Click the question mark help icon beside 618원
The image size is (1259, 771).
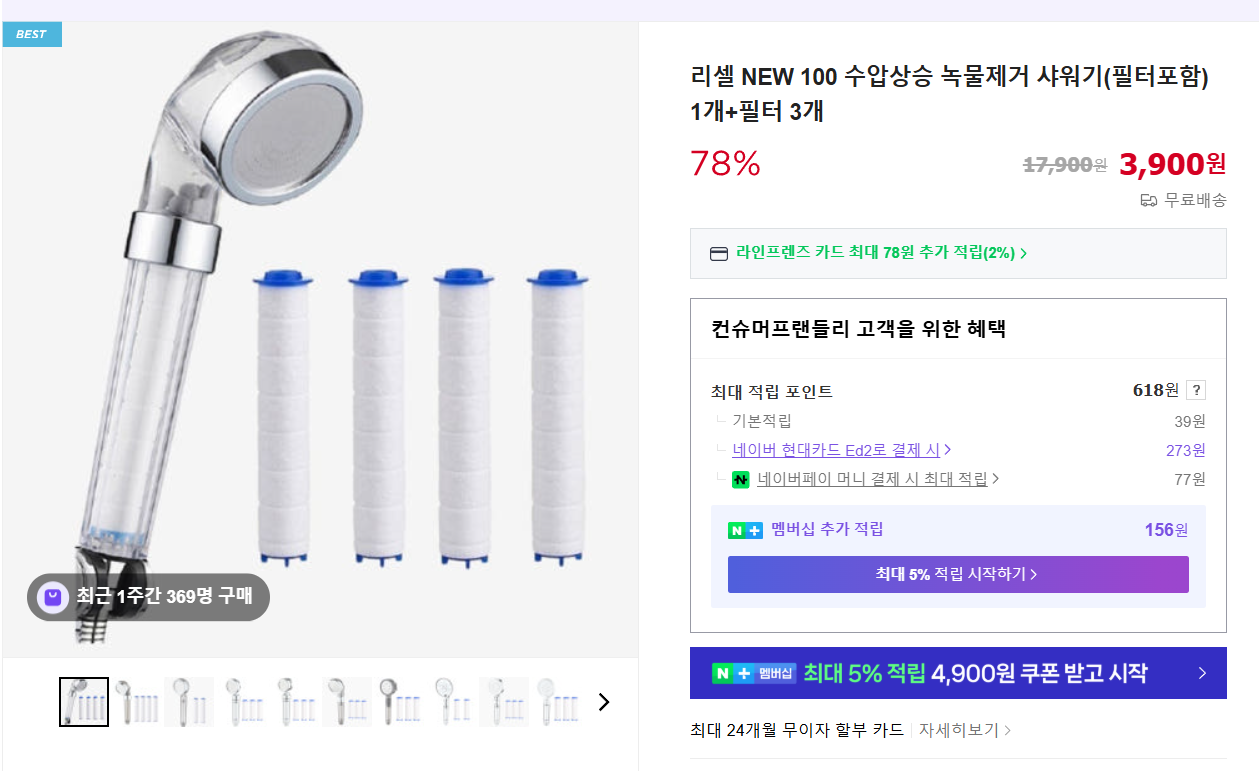pyautogui.click(x=1196, y=391)
